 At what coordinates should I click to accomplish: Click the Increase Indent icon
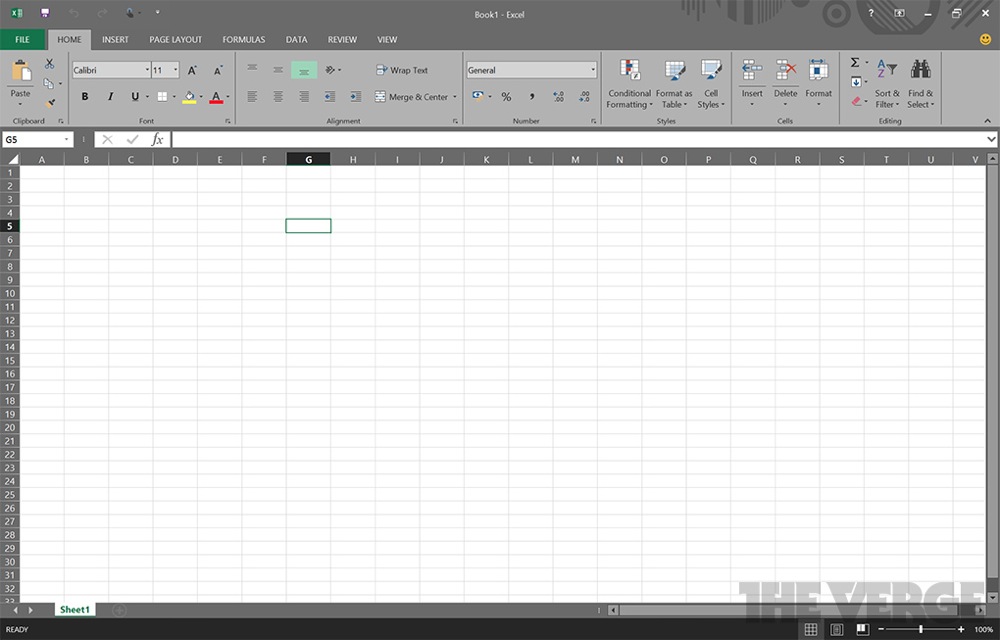356,97
